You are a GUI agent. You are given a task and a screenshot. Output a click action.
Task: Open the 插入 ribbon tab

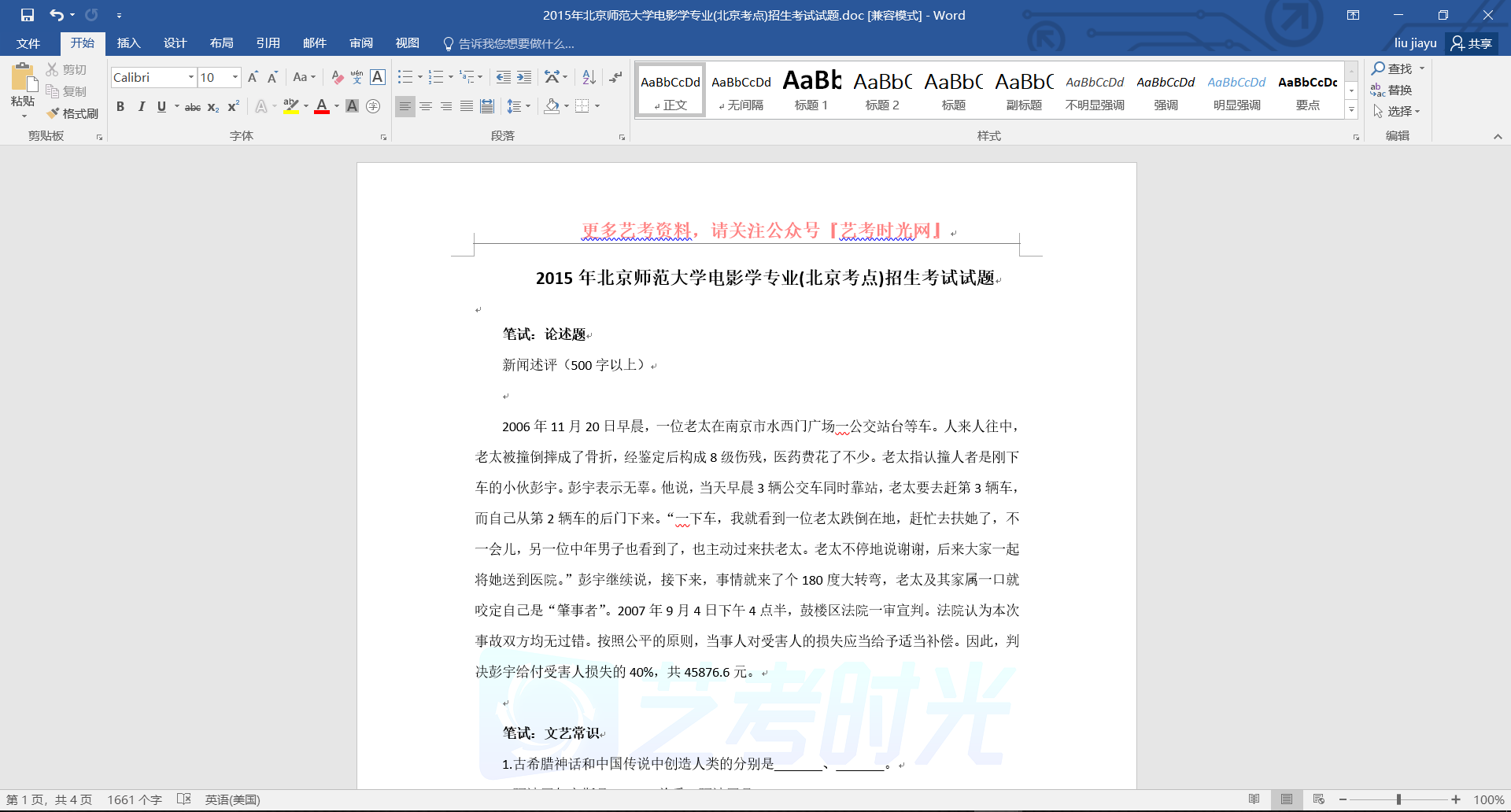pyautogui.click(x=128, y=43)
